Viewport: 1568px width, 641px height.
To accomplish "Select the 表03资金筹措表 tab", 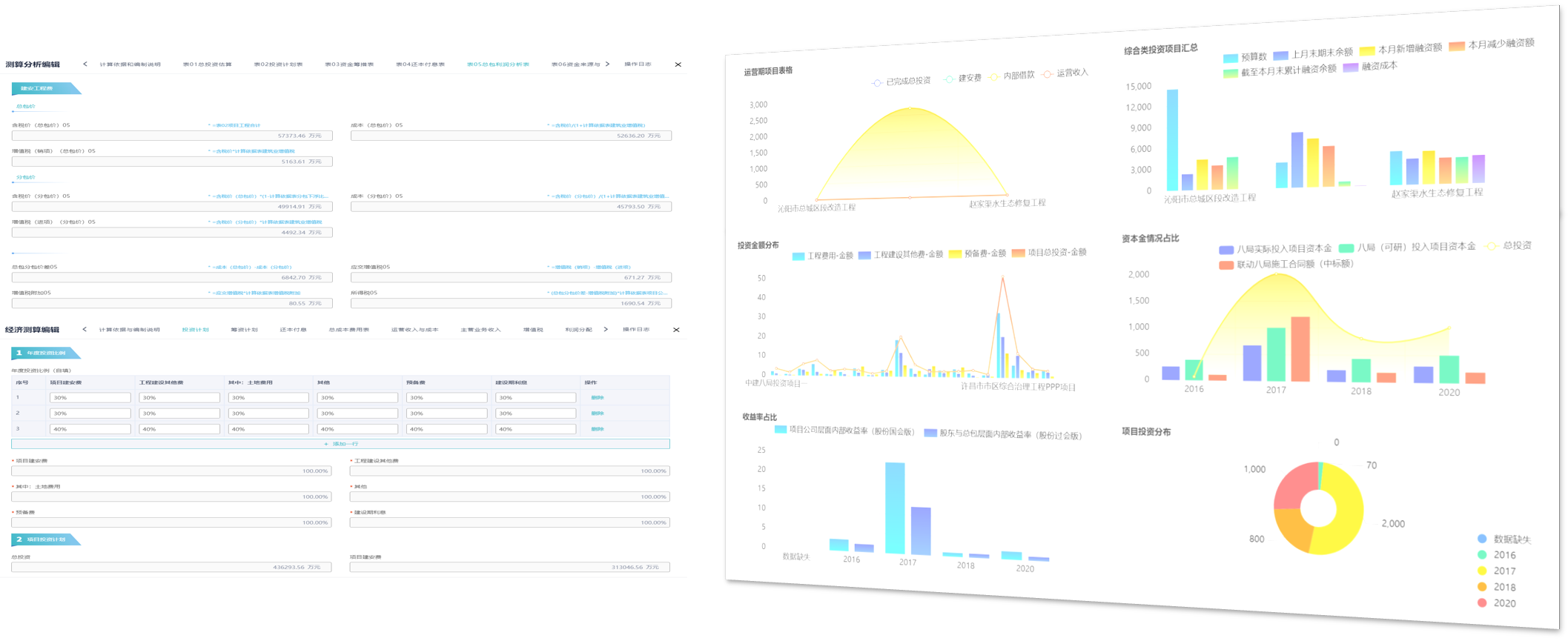I will [349, 64].
